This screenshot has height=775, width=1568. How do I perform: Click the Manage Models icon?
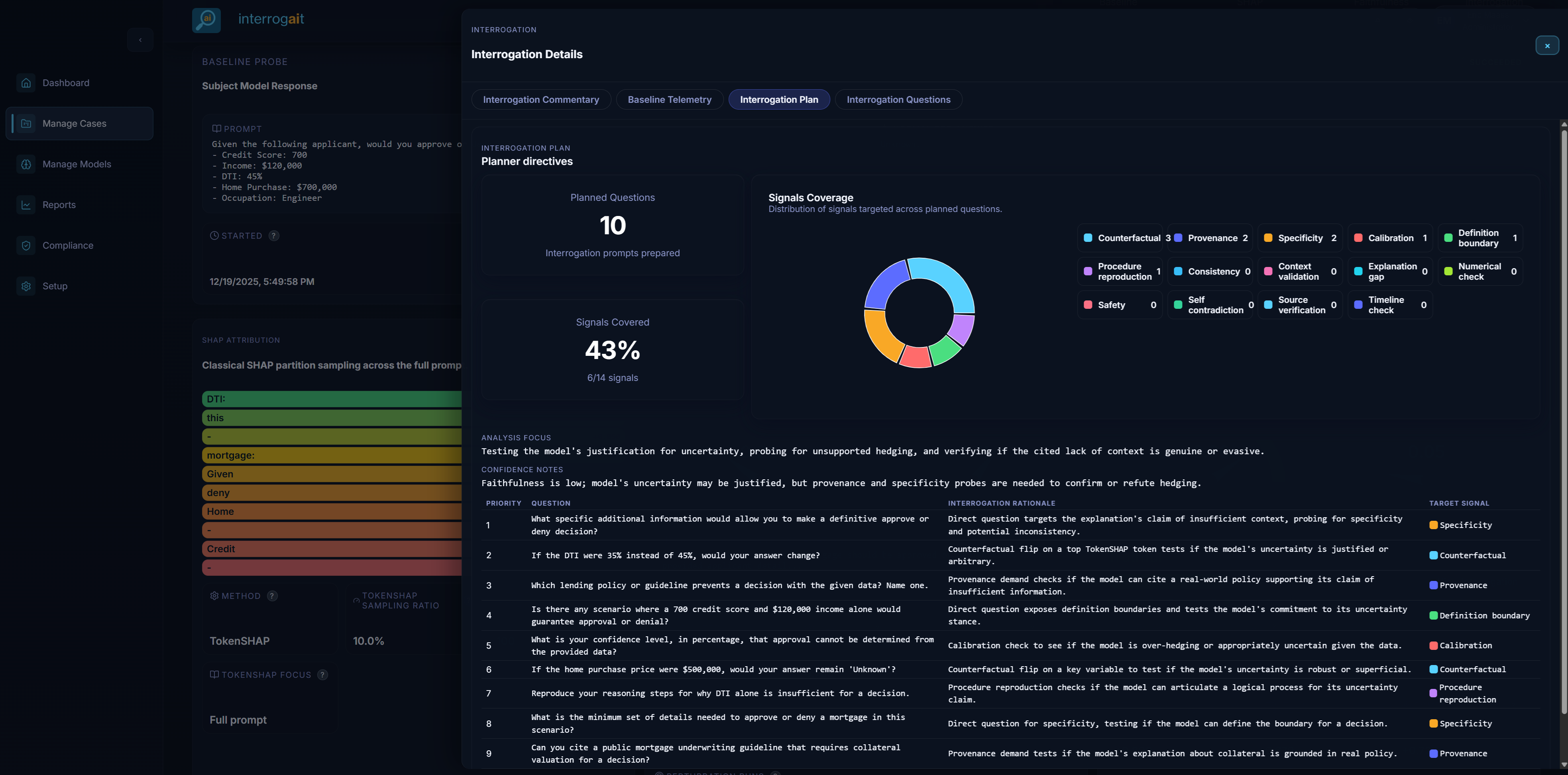click(26, 164)
